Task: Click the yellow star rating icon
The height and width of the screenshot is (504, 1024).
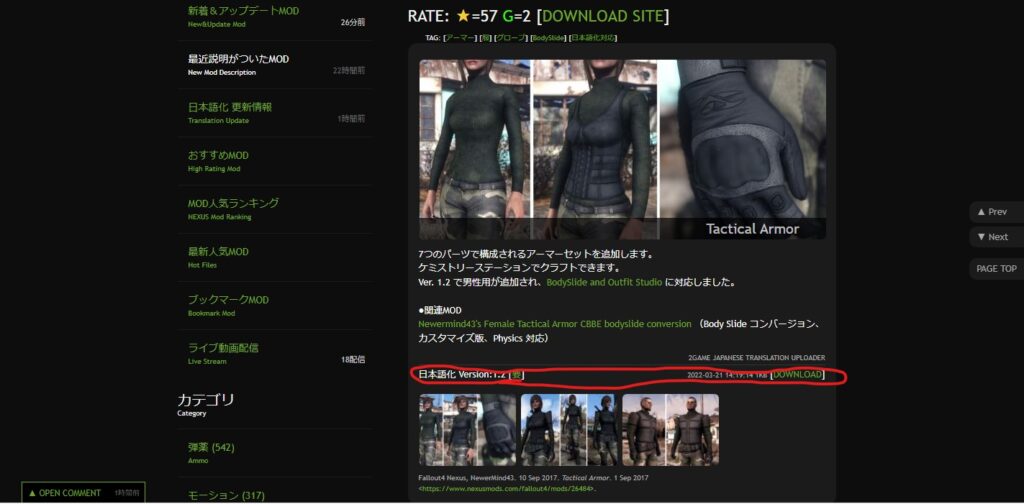Action: point(462,16)
